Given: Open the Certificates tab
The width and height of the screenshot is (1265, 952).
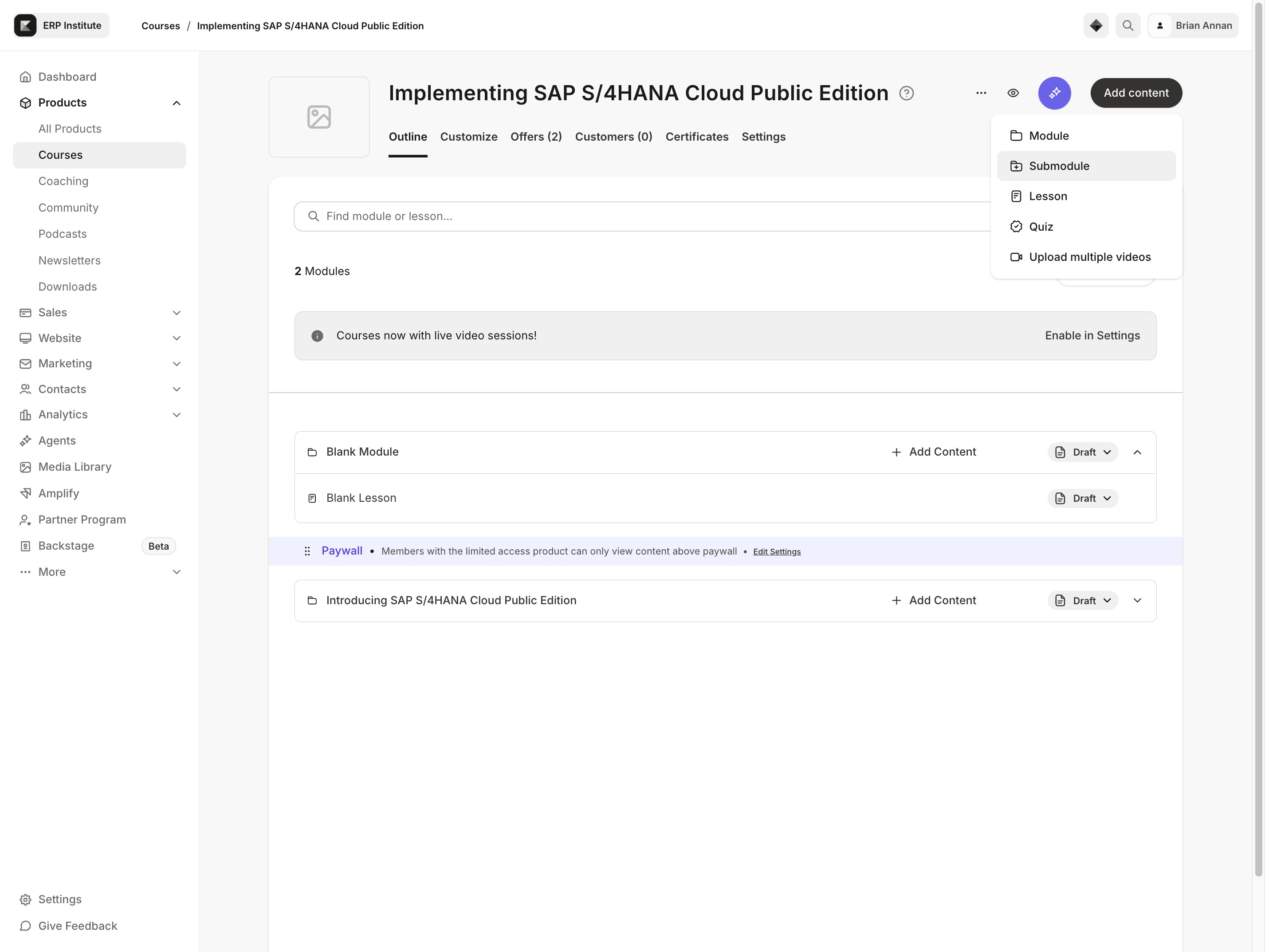Looking at the screenshot, I should pyautogui.click(x=696, y=137).
